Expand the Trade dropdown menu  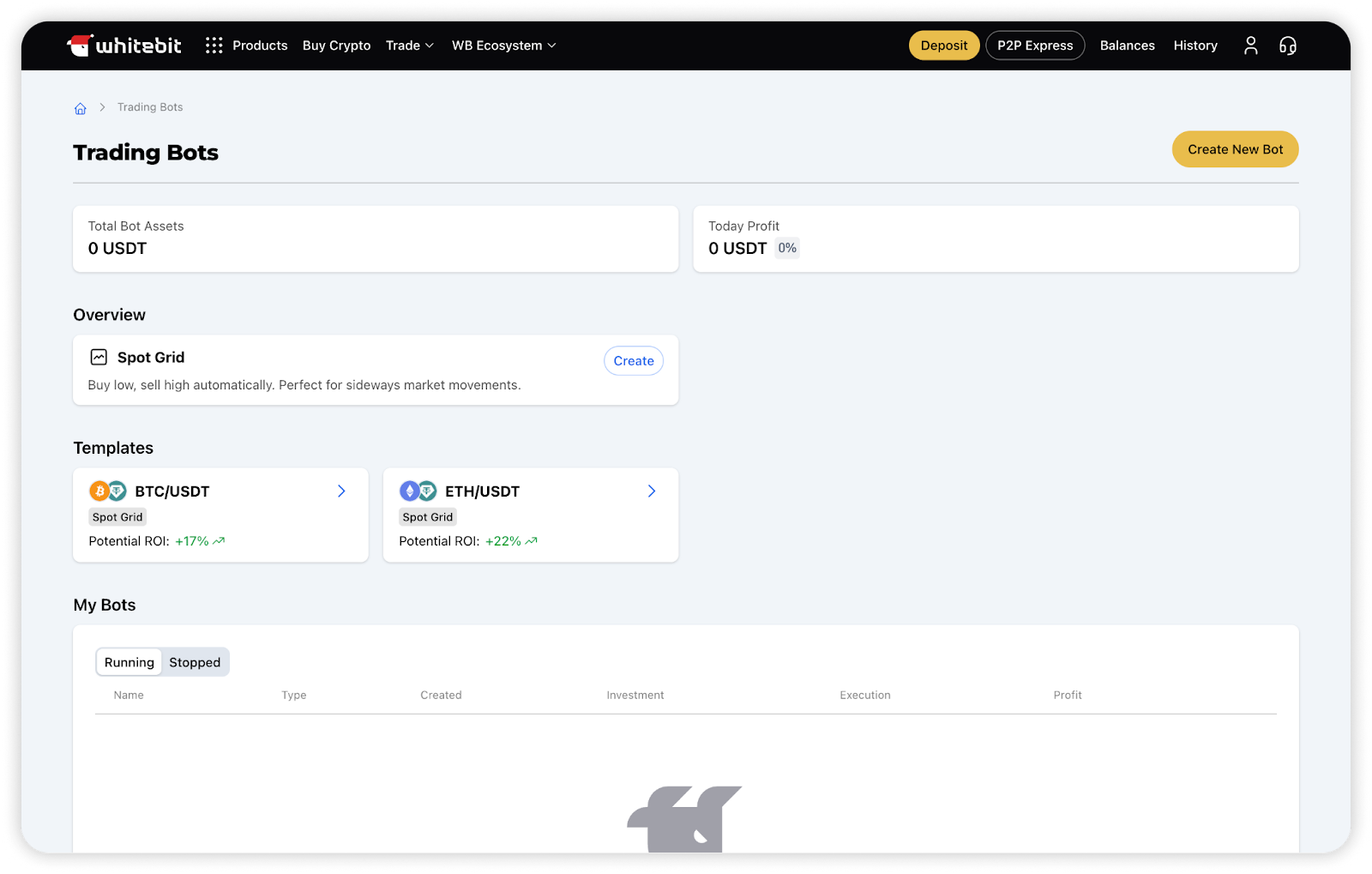click(409, 45)
